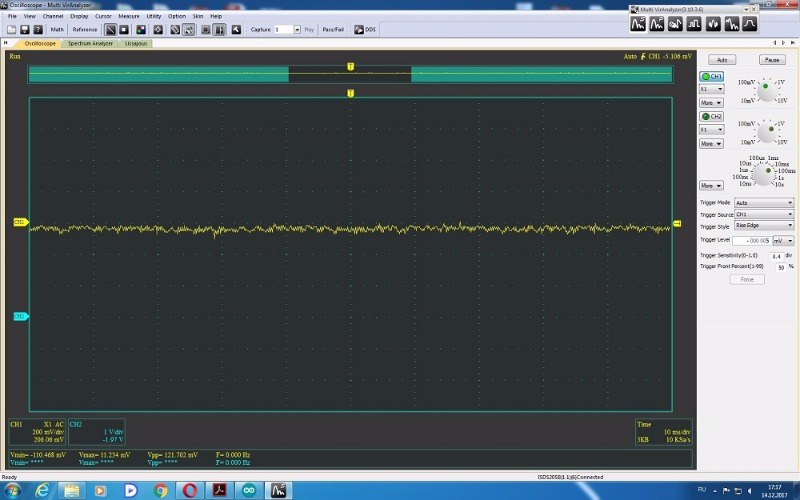Viewport: 800px width, 500px height.
Task: Open the File menu
Action: (x=12, y=16)
